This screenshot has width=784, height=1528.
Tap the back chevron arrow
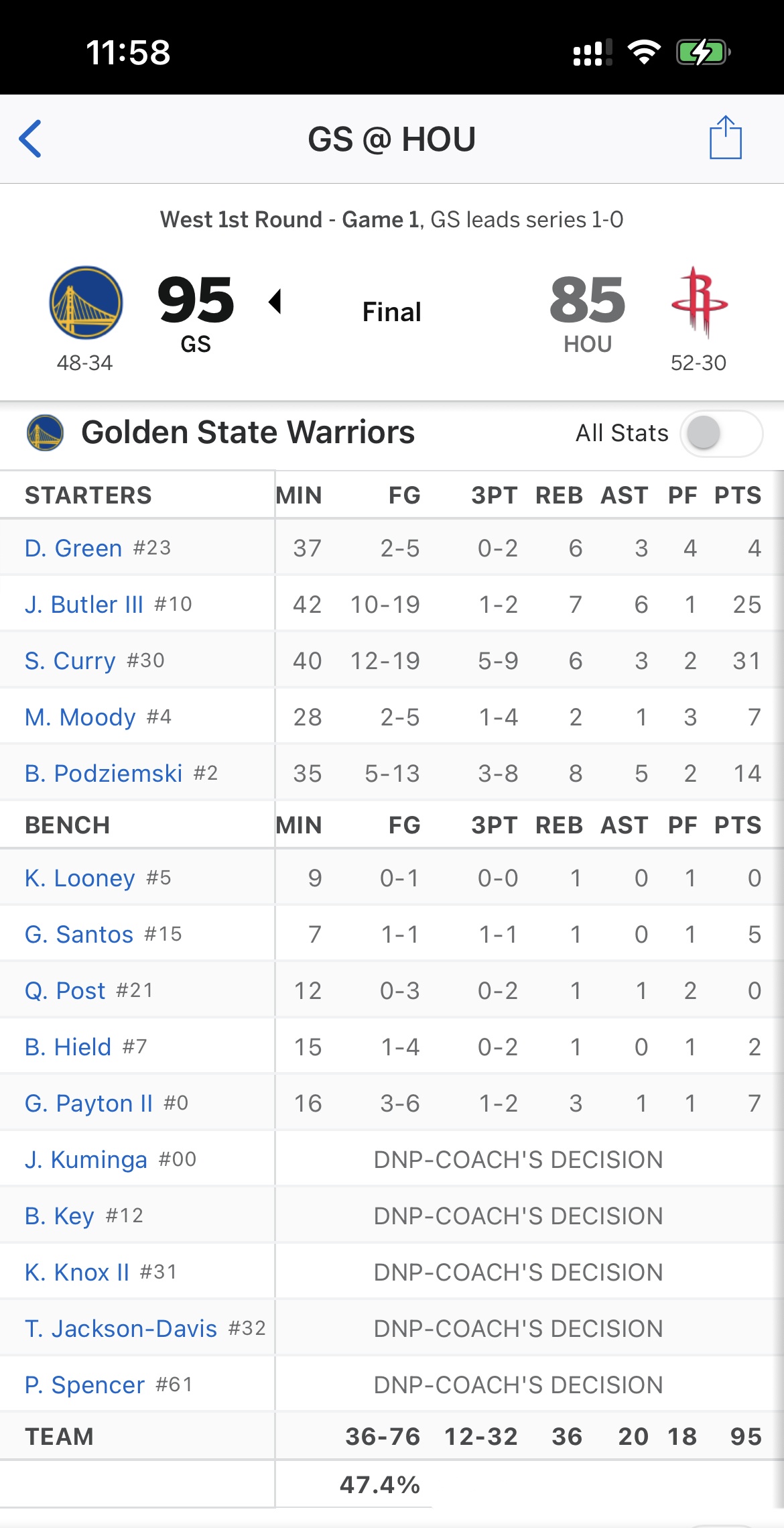pyautogui.click(x=31, y=139)
